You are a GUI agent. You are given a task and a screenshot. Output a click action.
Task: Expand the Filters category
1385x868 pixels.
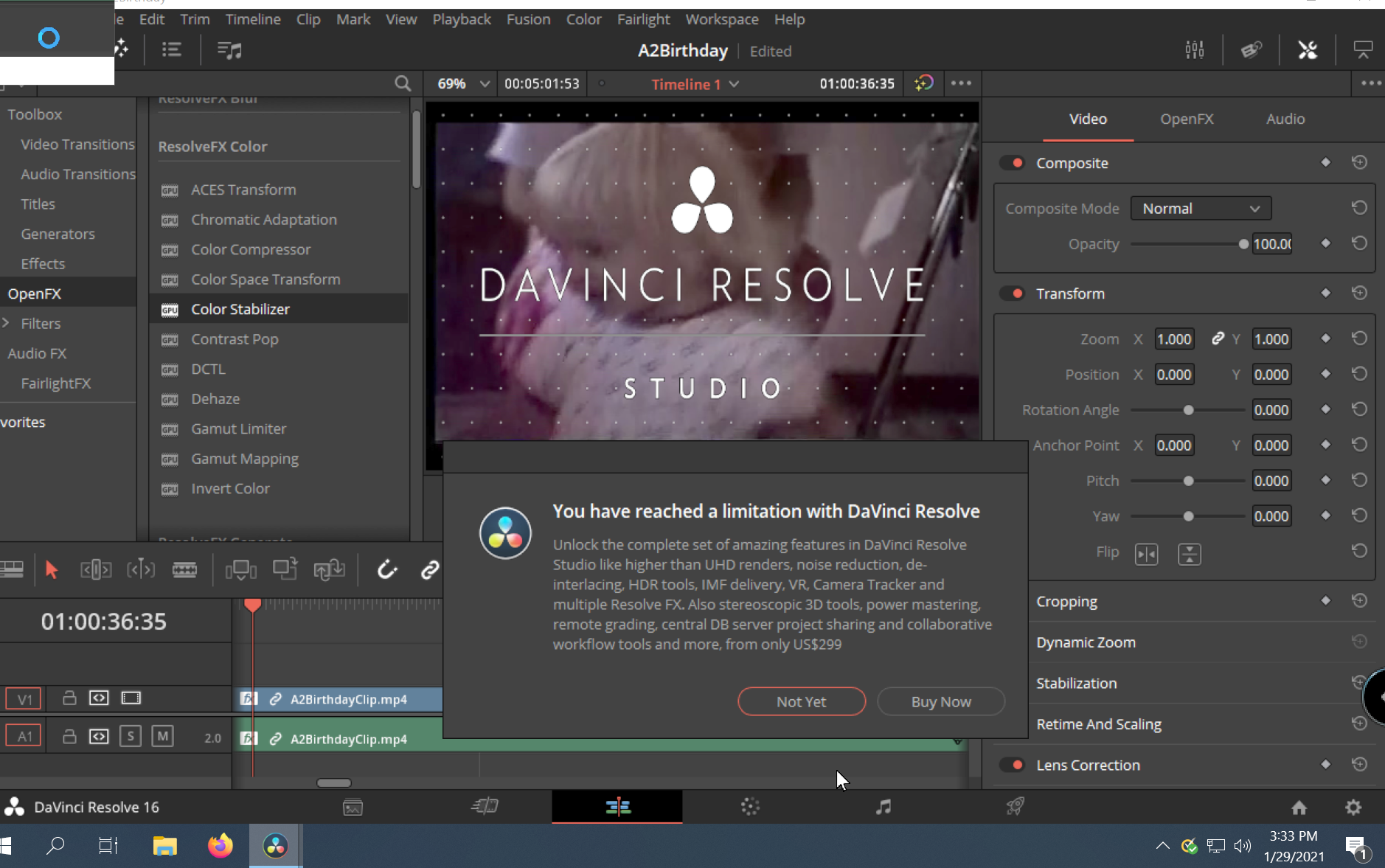point(6,323)
